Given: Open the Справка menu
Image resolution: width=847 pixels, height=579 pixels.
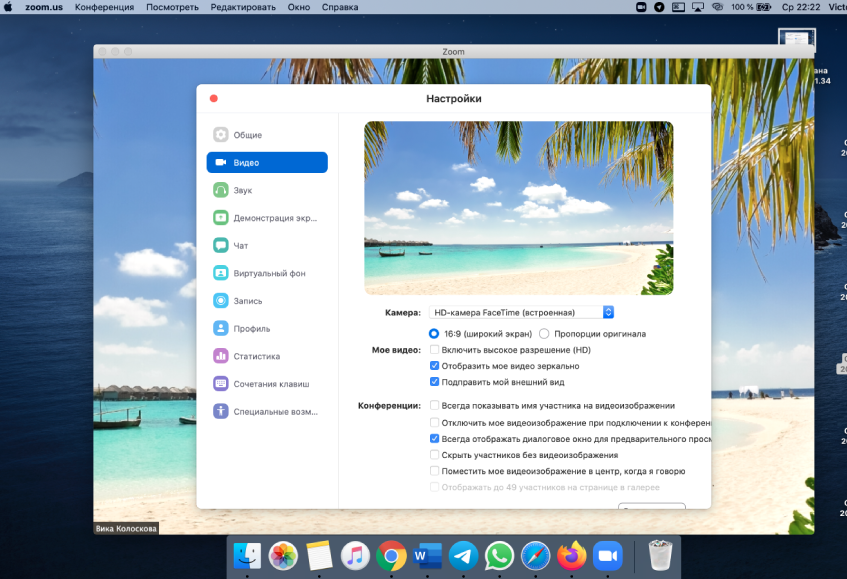Looking at the screenshot, I should (340, 7).
